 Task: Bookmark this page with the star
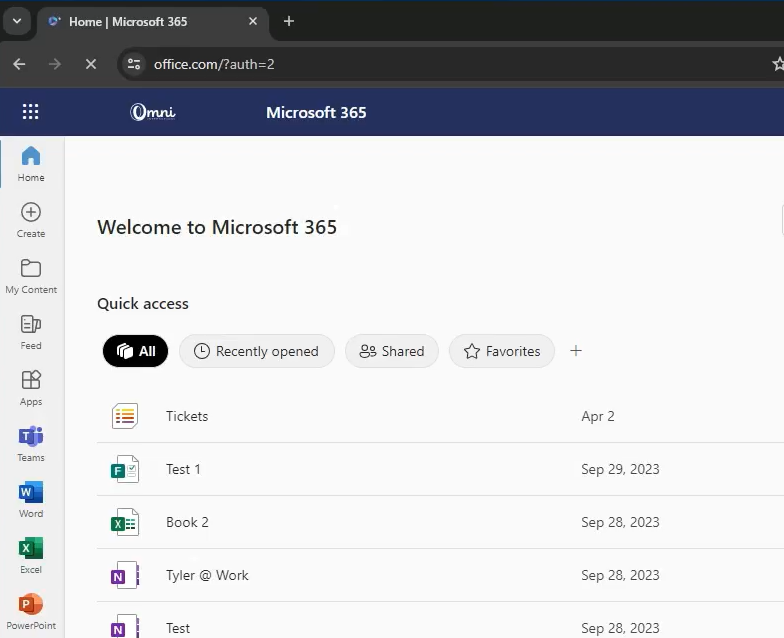coord(778,64)
